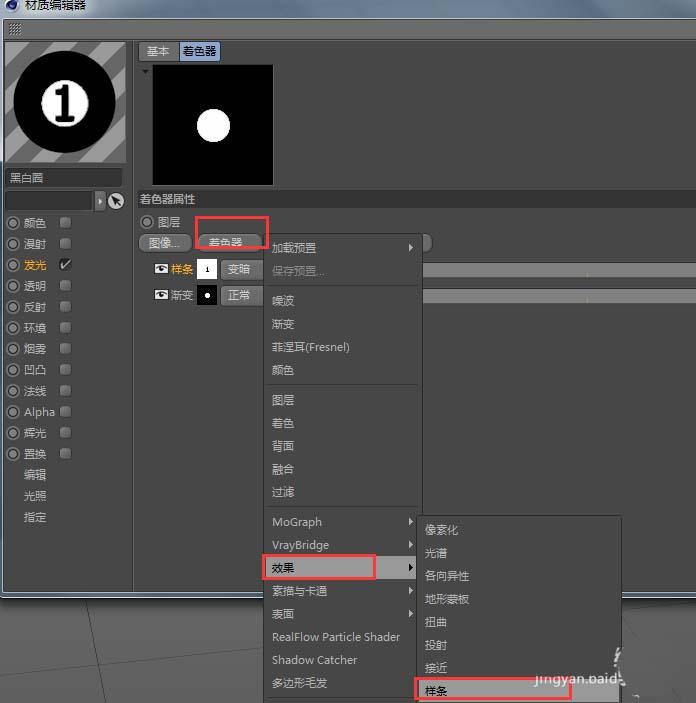Click the 图像... button
This screenshot has height=703, width=696.
164,243
